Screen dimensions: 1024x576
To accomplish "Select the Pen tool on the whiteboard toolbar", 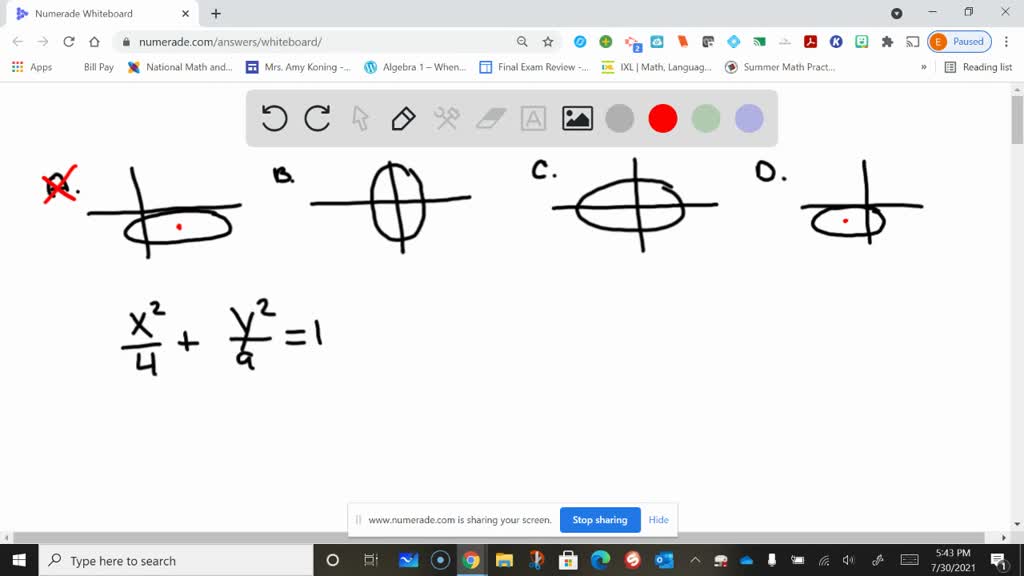I will 405,118.
